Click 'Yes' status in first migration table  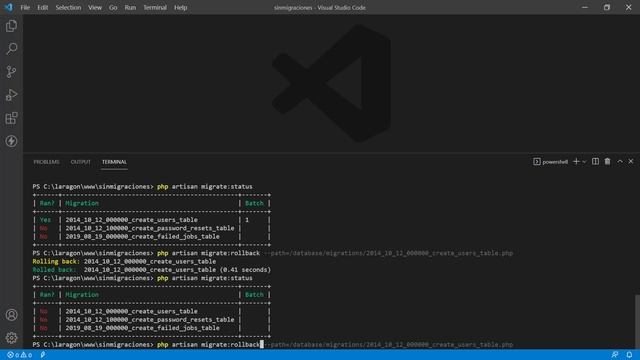[x=45, y=220]
